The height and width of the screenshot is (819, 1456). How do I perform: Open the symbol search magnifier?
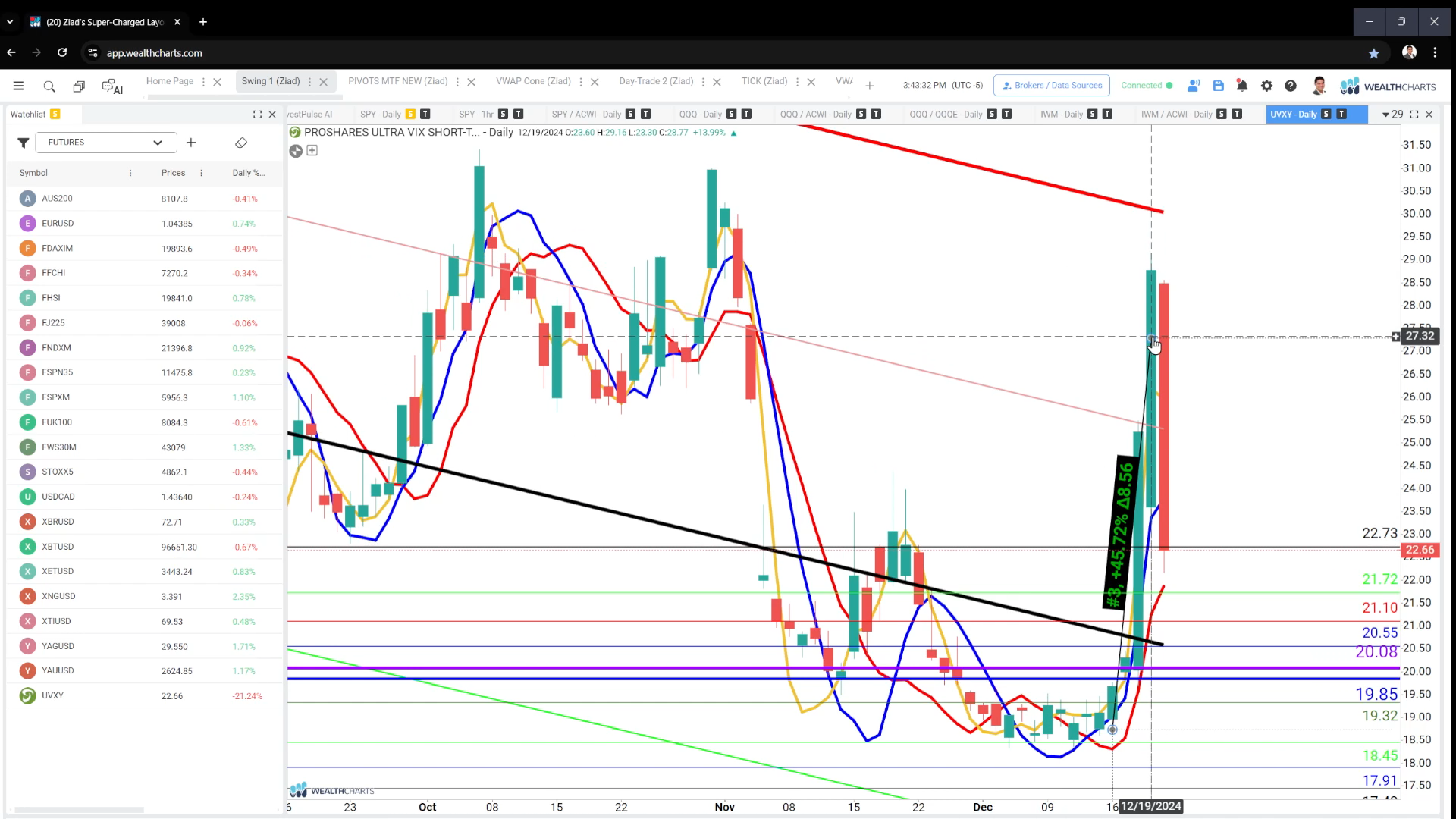49,86
